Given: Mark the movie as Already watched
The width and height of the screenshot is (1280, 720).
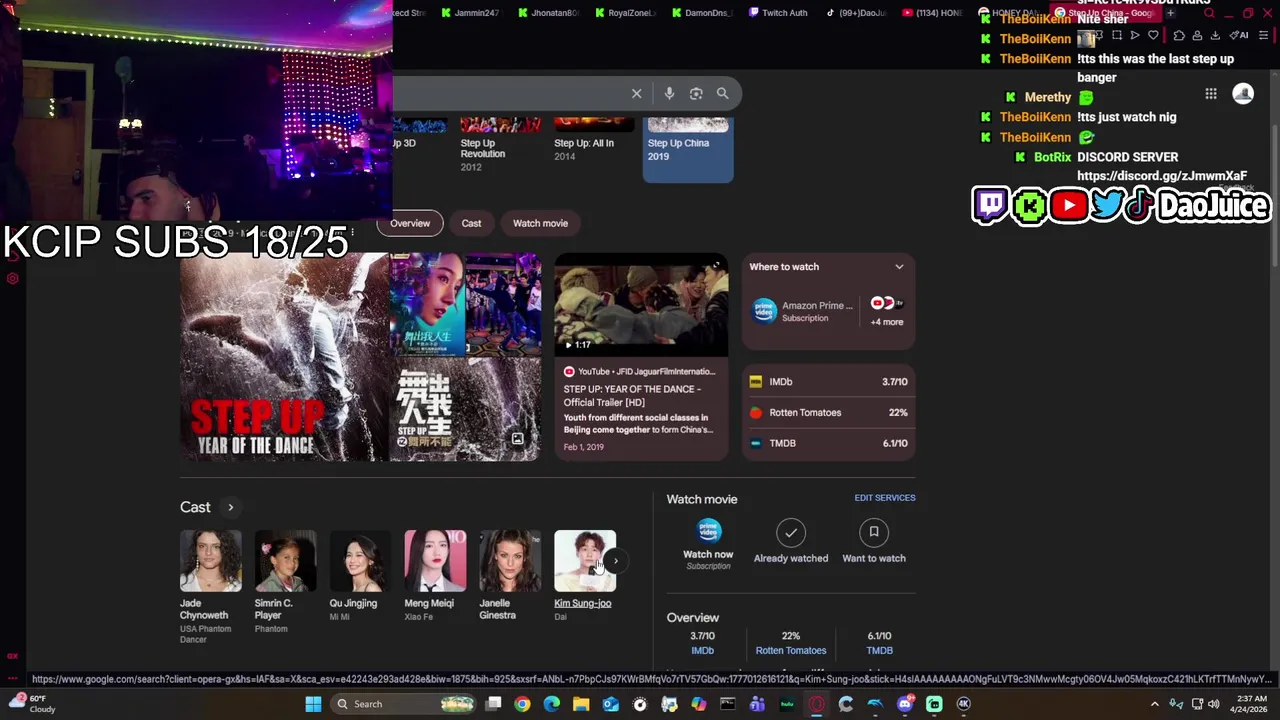Looking at the screenshot, I should click(x=791, y=541).
